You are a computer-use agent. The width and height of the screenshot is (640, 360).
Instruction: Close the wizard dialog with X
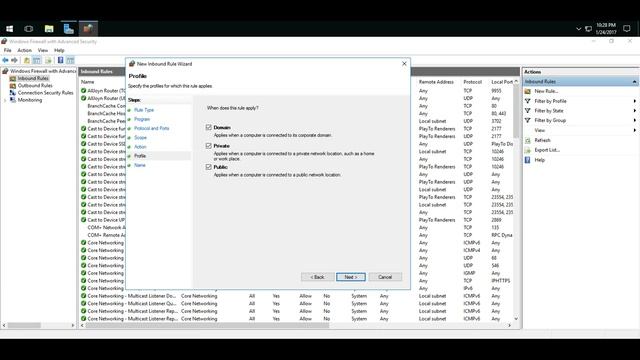404,64
